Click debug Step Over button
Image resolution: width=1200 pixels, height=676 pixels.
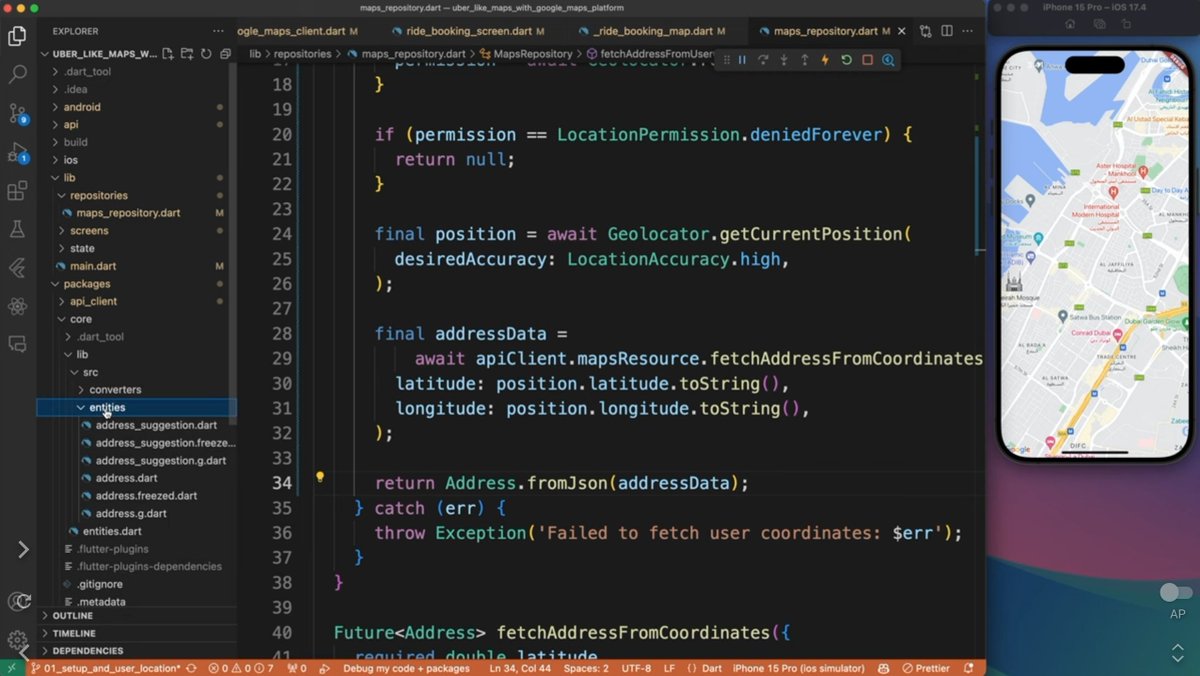[x=763, y=60]
